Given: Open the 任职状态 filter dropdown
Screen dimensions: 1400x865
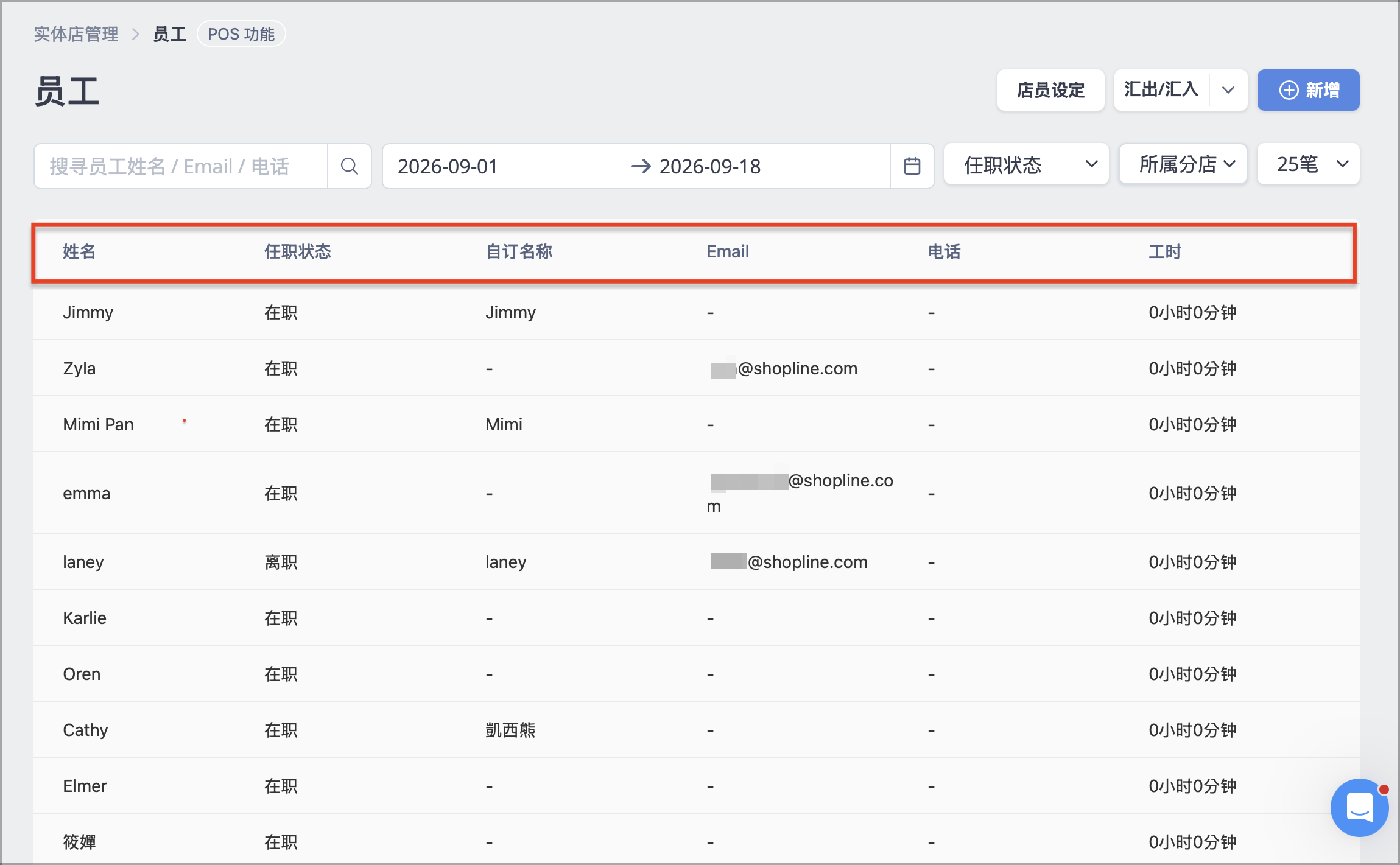Looking at the screenshot, I should click(x=1026, y=164).
